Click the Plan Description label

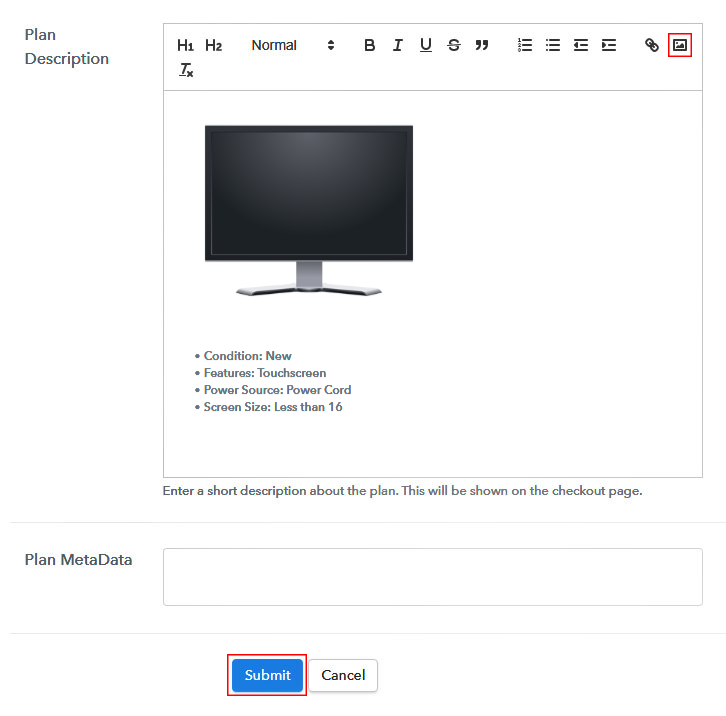(67, 47)
